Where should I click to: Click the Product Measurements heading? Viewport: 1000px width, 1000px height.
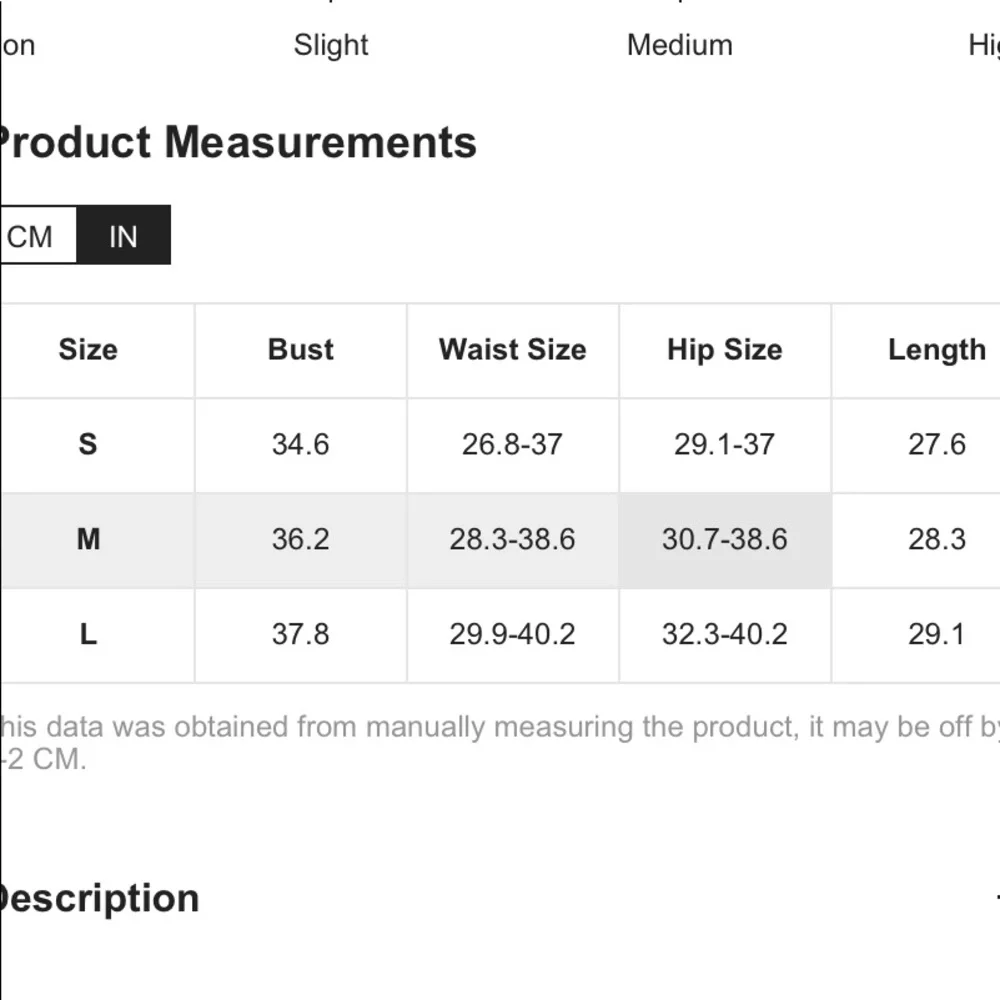(236, 142)
